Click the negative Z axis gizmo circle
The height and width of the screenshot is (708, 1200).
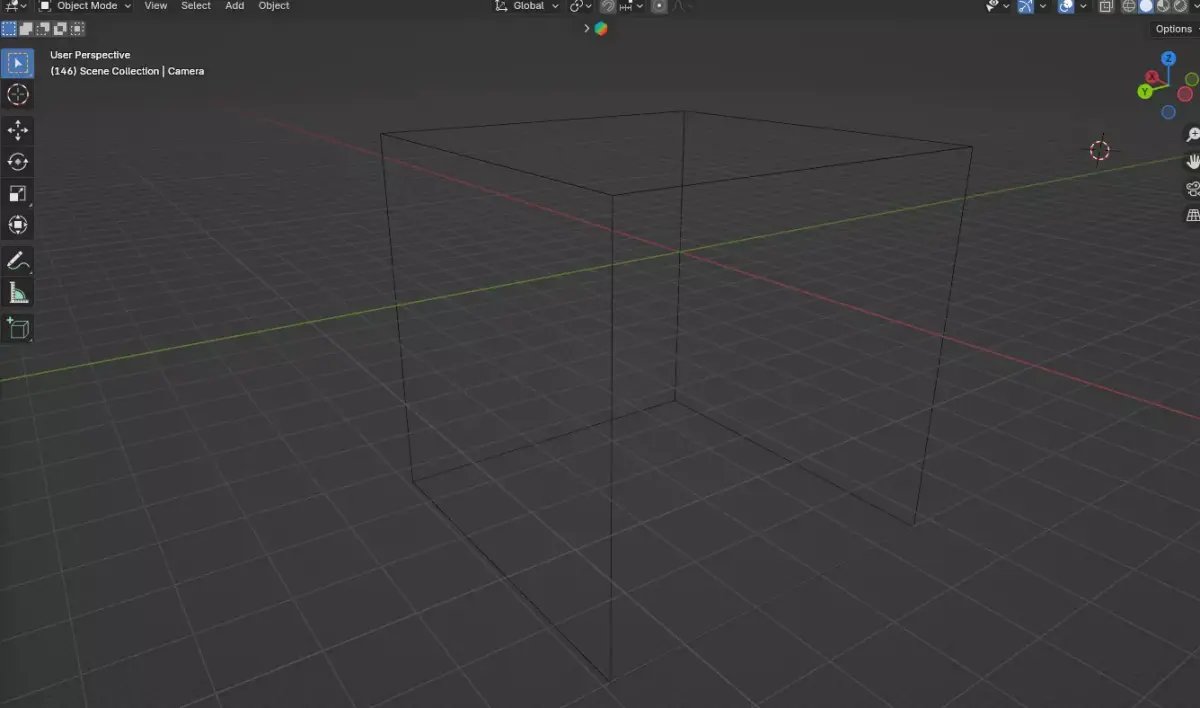[x=1168, y=112]
